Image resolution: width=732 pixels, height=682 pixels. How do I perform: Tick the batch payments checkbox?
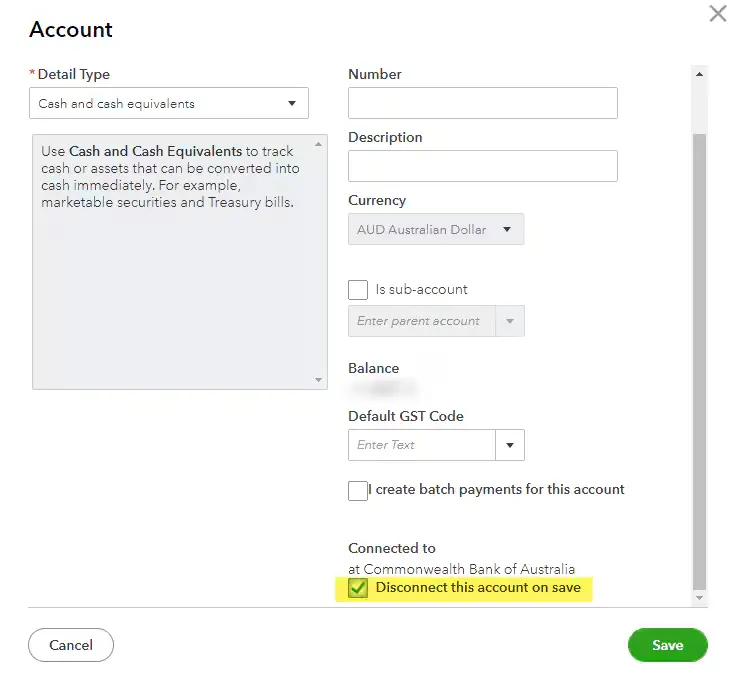358,490
